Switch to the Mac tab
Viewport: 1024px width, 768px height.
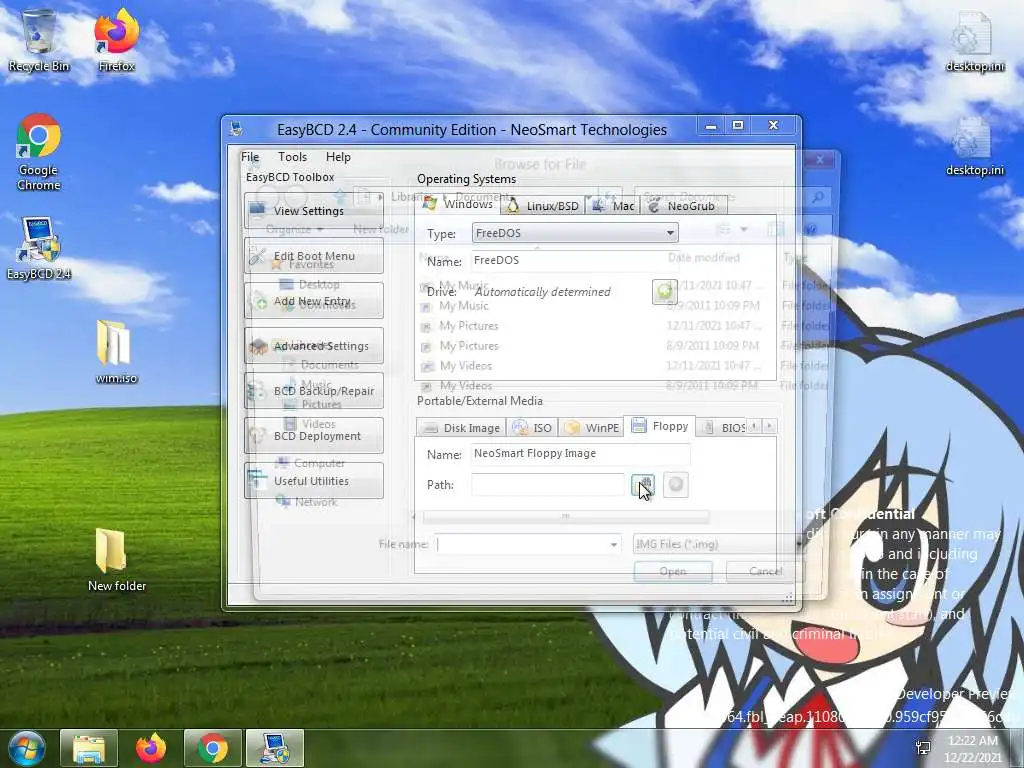click(x=613, y=206)
